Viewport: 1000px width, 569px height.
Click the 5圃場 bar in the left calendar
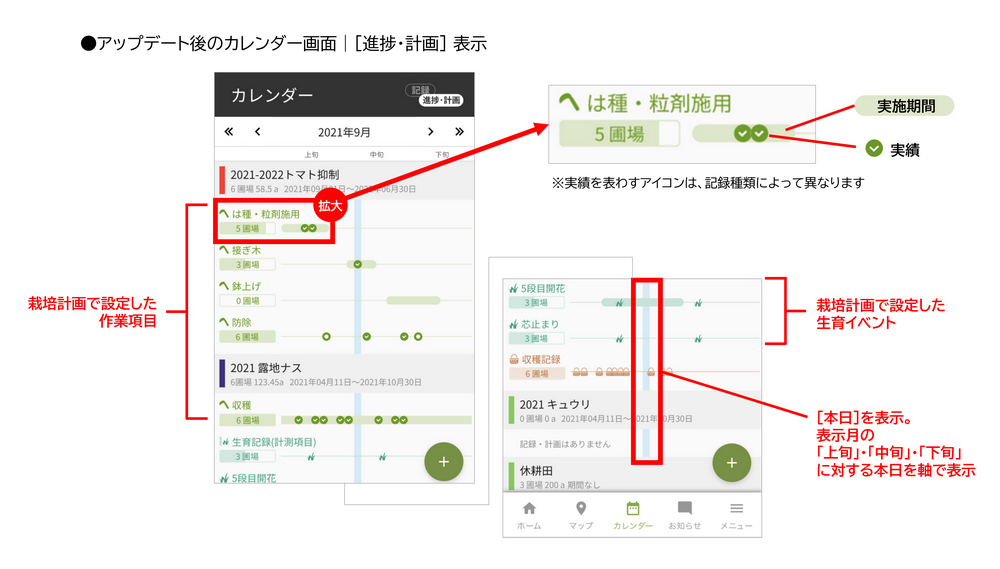247,228
